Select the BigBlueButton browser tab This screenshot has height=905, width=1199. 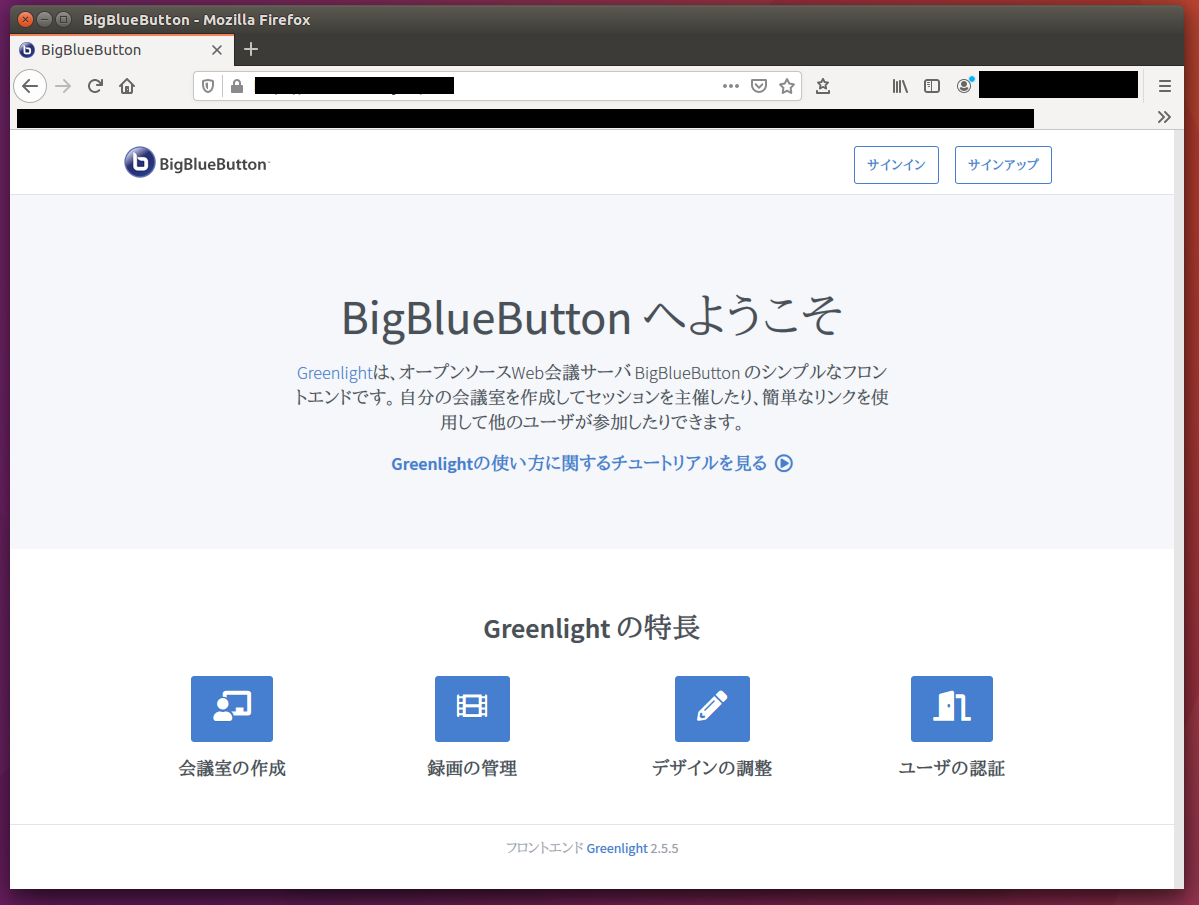click(121, 50)
